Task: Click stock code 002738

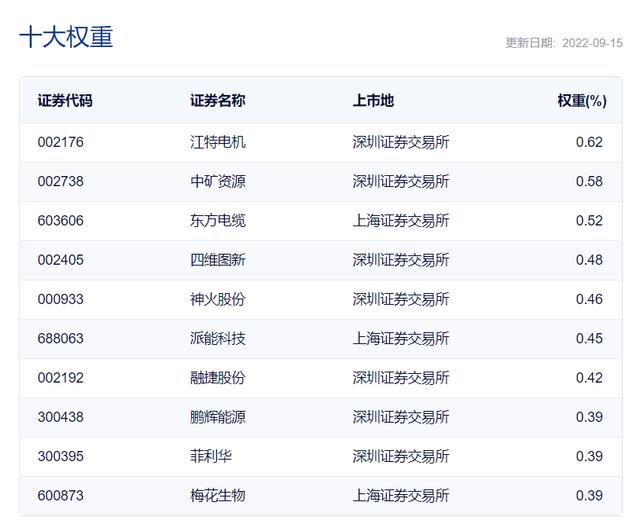Action: (60, 181)
